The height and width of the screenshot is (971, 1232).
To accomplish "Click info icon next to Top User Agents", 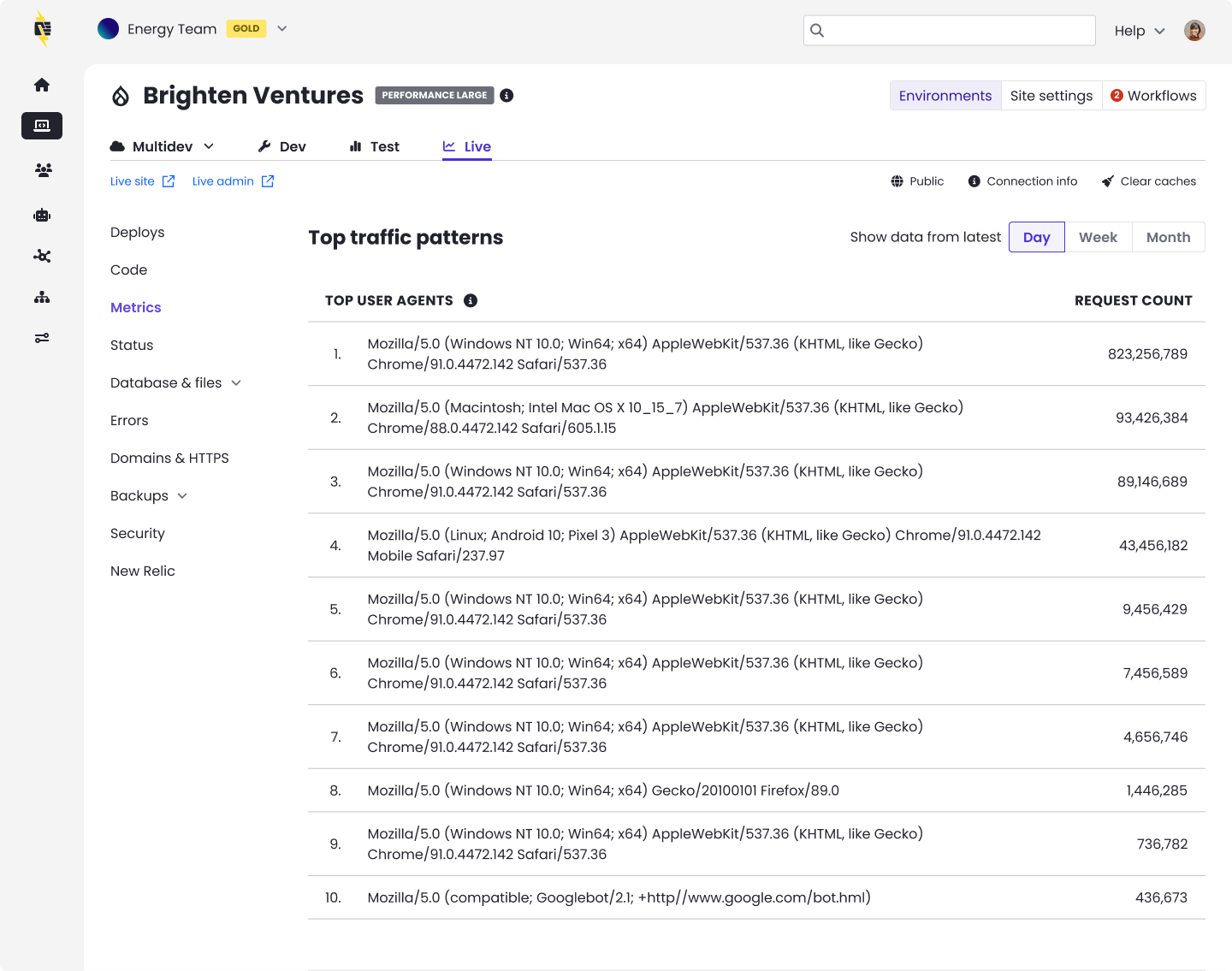I will pos(471,300).
